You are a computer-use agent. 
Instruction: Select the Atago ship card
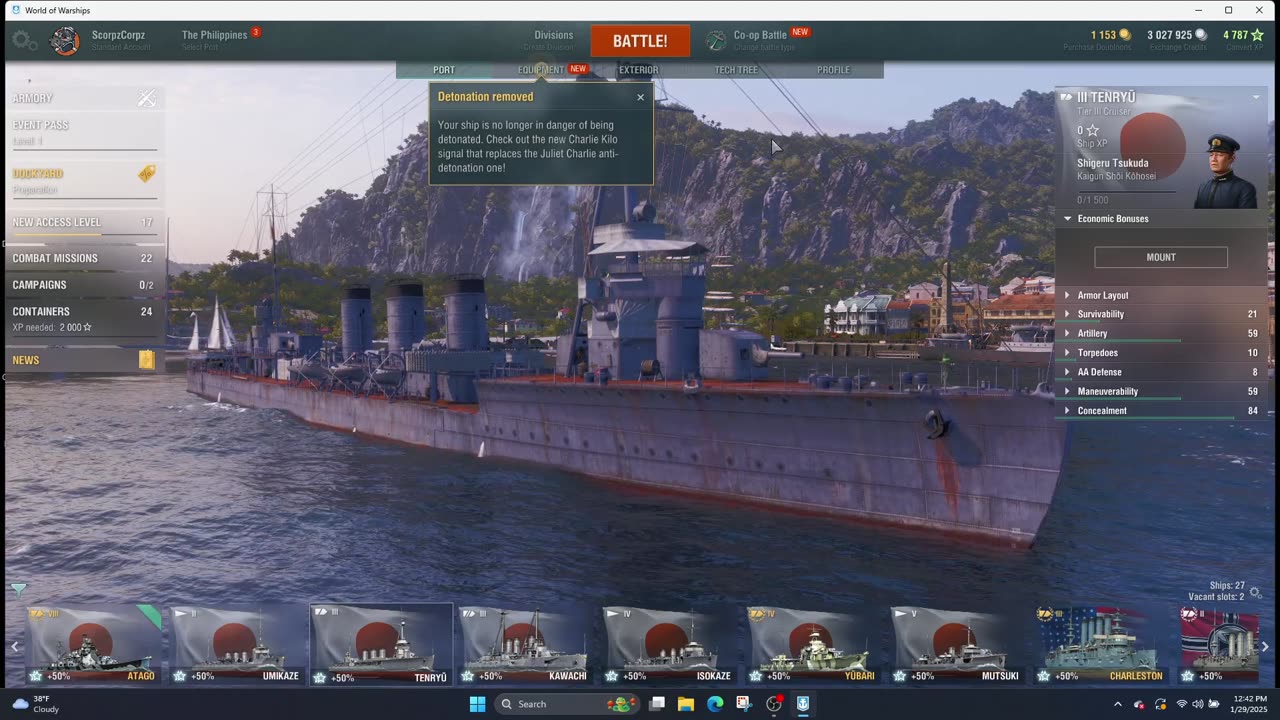coord(93,644)
